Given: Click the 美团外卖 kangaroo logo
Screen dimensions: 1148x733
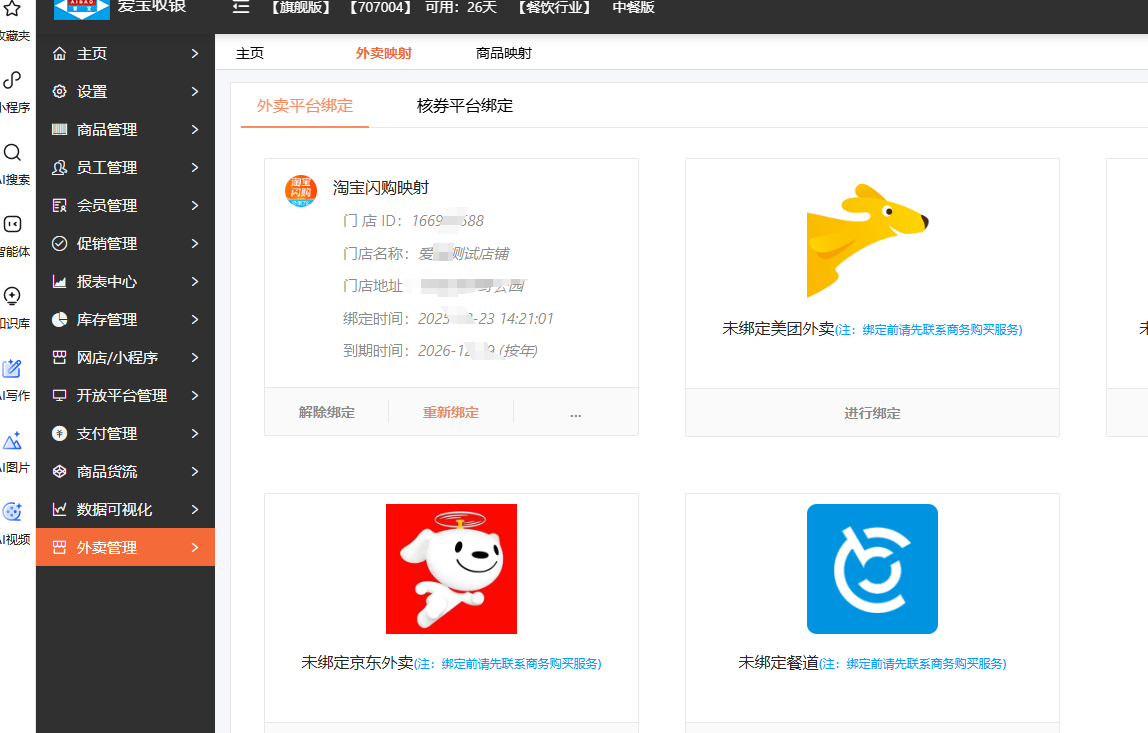Looking at the screenshot, I should click(866, 241).
